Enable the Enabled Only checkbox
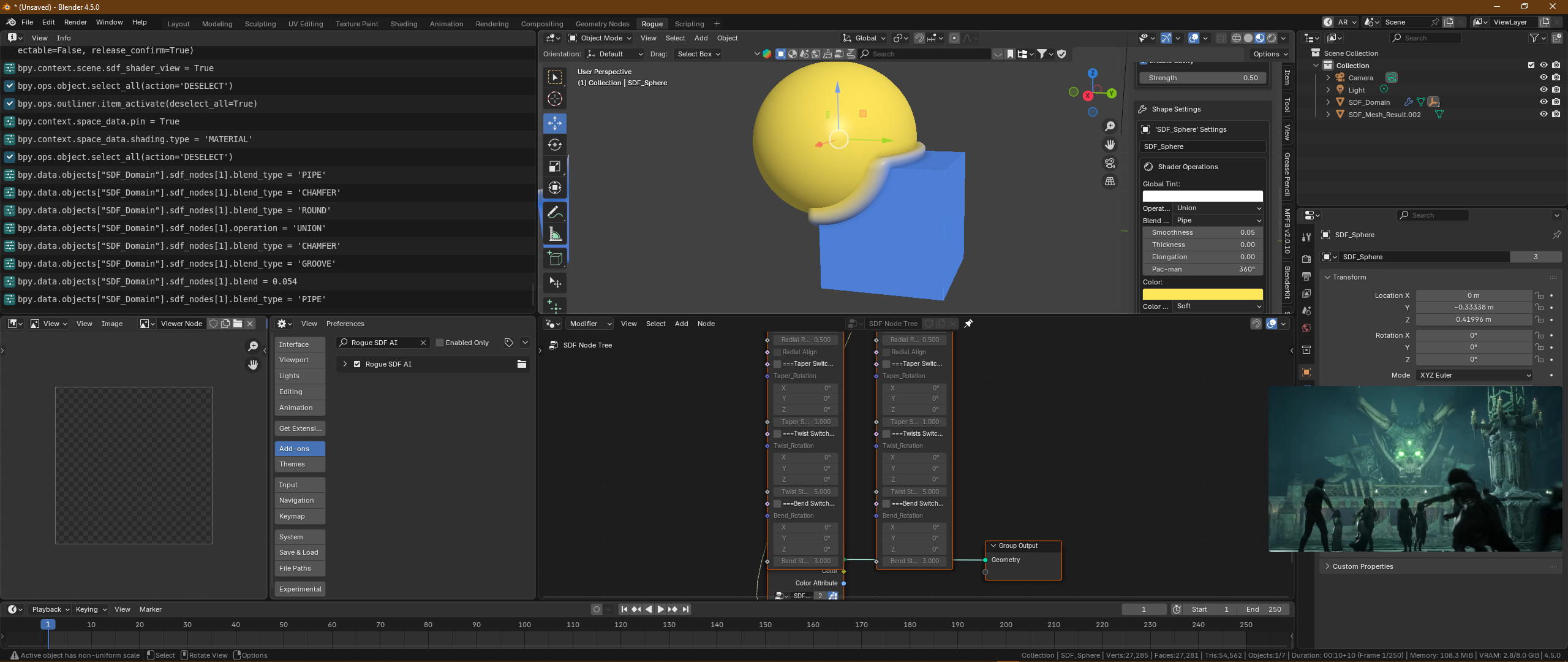The height and width of the screenshot is (662, 1568). click(440, 343)
